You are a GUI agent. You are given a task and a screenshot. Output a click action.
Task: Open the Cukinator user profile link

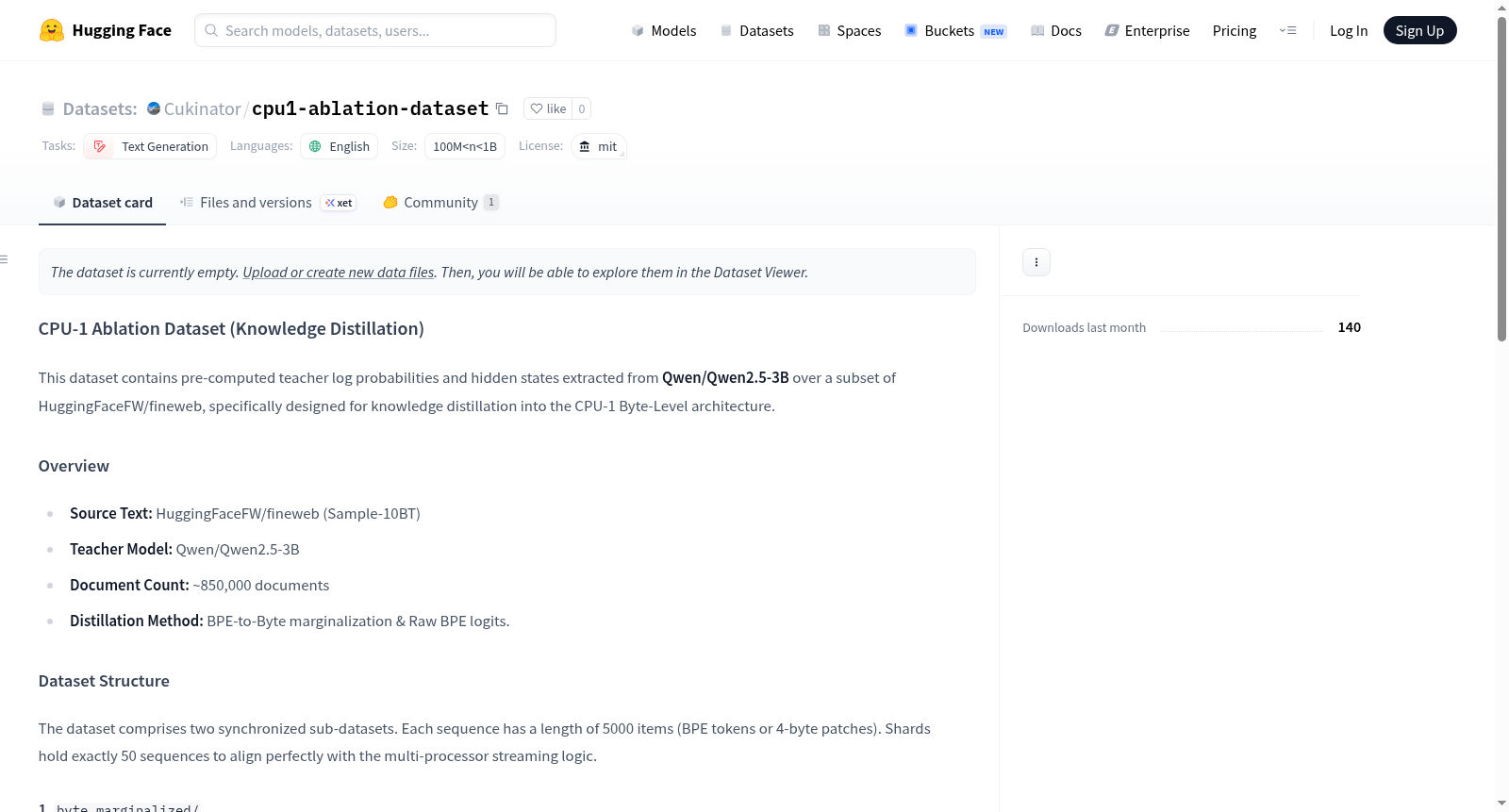202,108
